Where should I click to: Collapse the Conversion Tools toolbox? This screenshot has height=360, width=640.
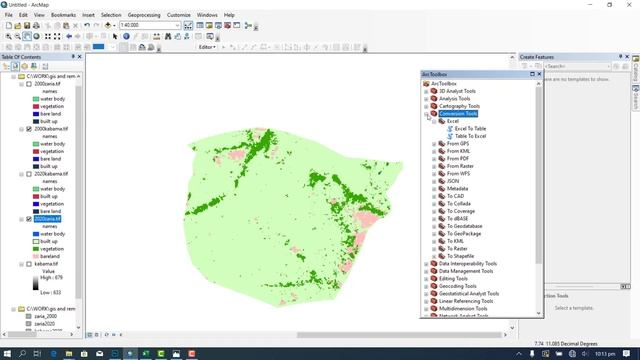point(426,114)
